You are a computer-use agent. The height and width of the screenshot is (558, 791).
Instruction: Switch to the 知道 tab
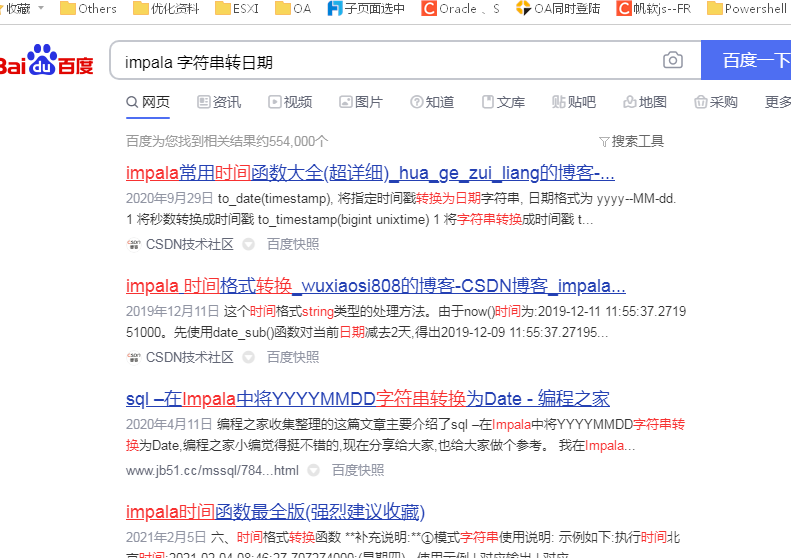tap(432, 102)
